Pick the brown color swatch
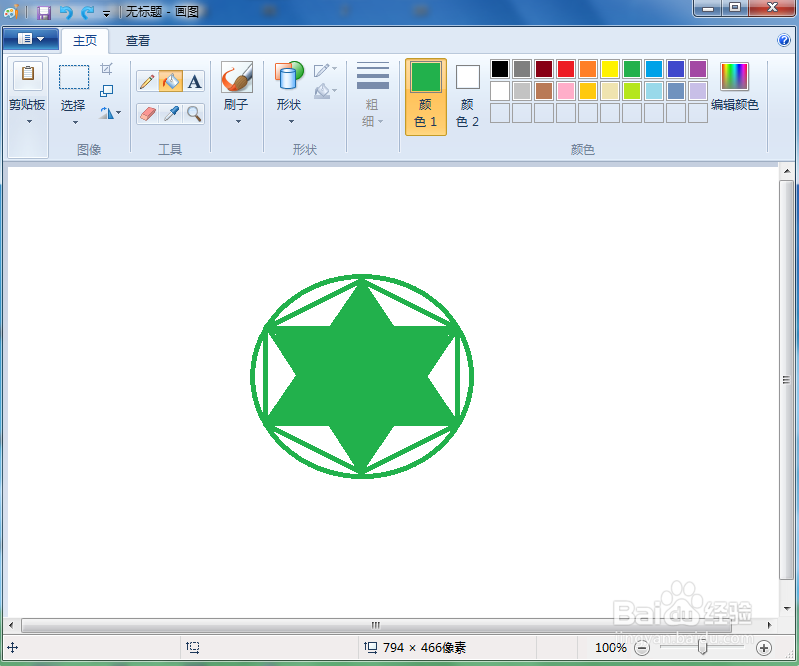The width and height of the screenshot is (799, 666). pos(544,91)
